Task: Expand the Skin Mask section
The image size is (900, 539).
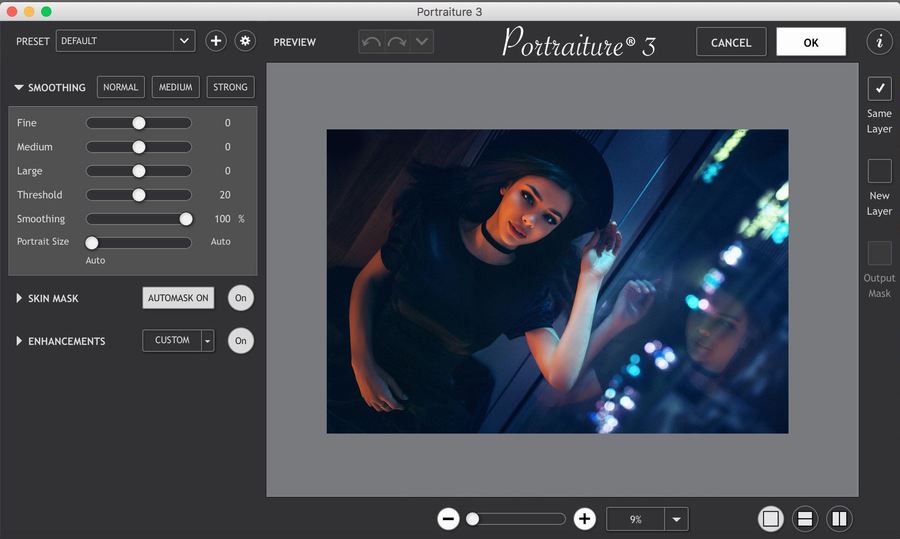Action: [x=19, y=298]
